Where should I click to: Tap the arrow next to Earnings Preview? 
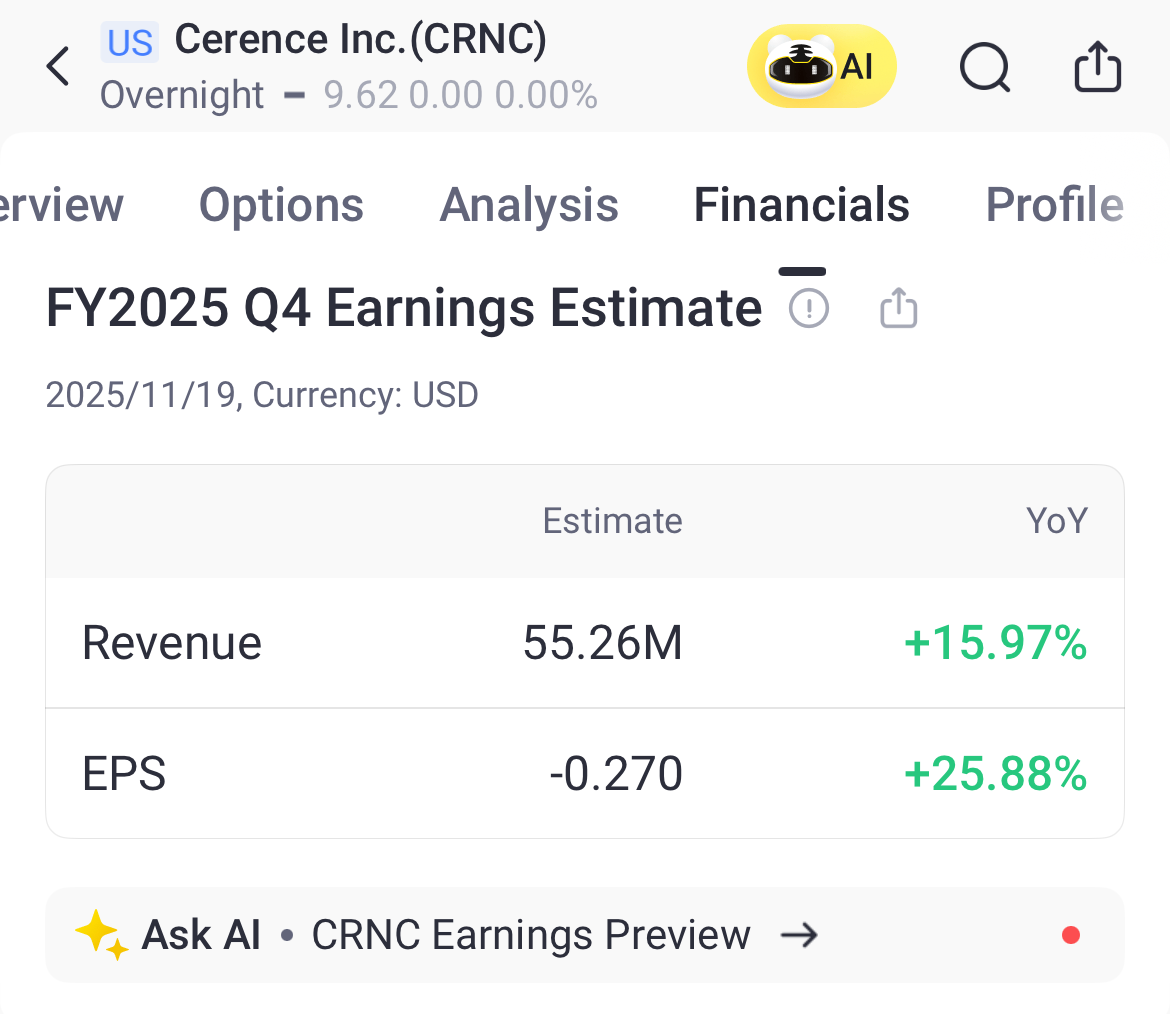(x=799, y=936)
